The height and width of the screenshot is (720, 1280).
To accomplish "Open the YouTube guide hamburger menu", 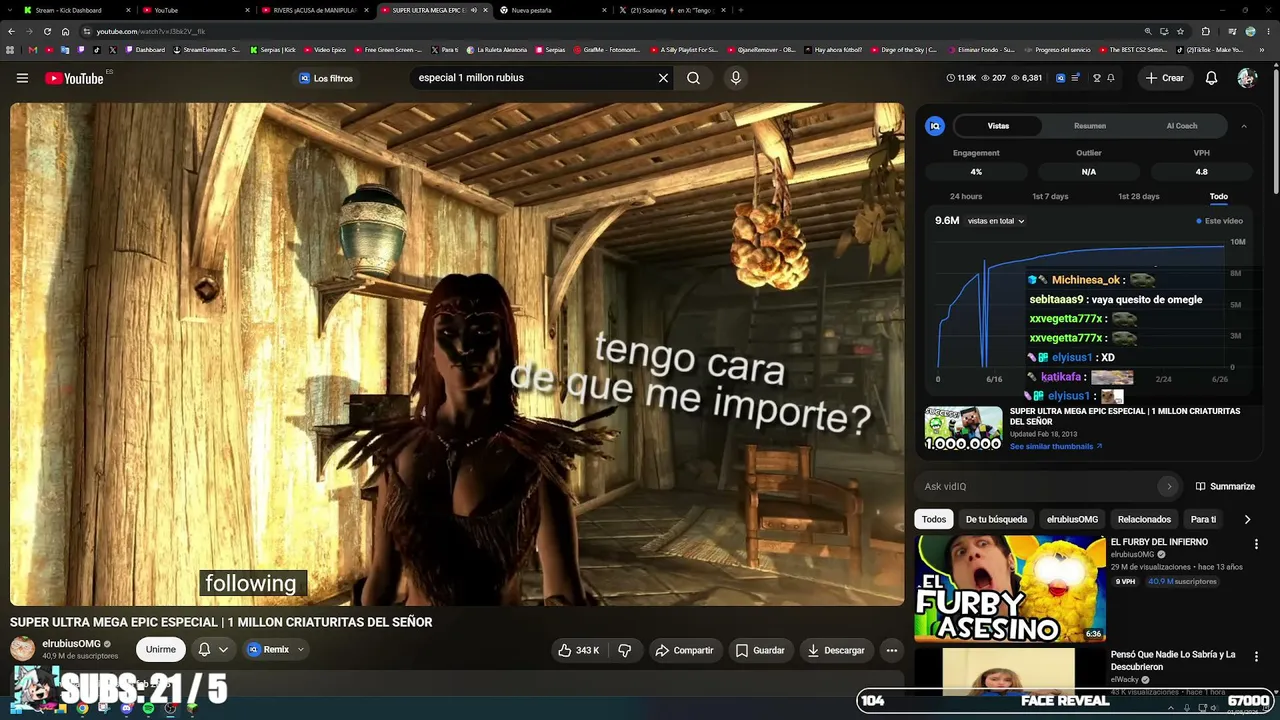I will pyautogui.click(x=22, y=78).
